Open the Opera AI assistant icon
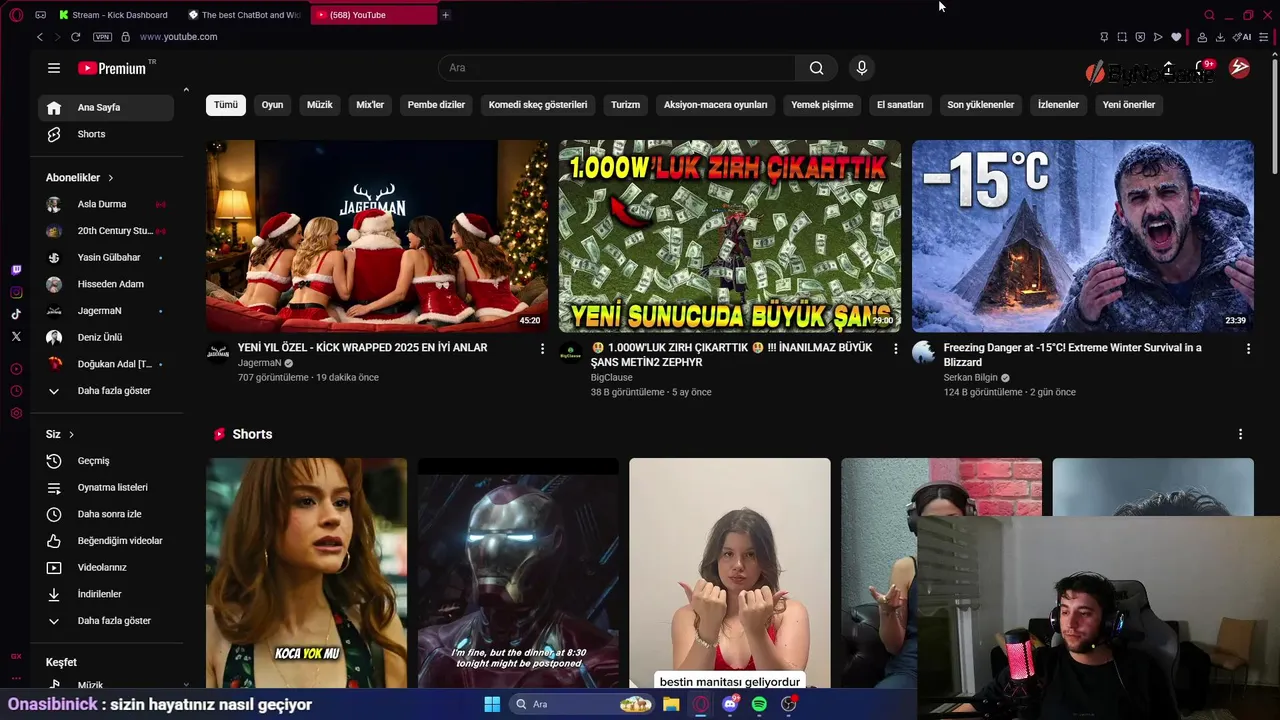Viewport: 1280px width, 720px height. point(1242,37)
